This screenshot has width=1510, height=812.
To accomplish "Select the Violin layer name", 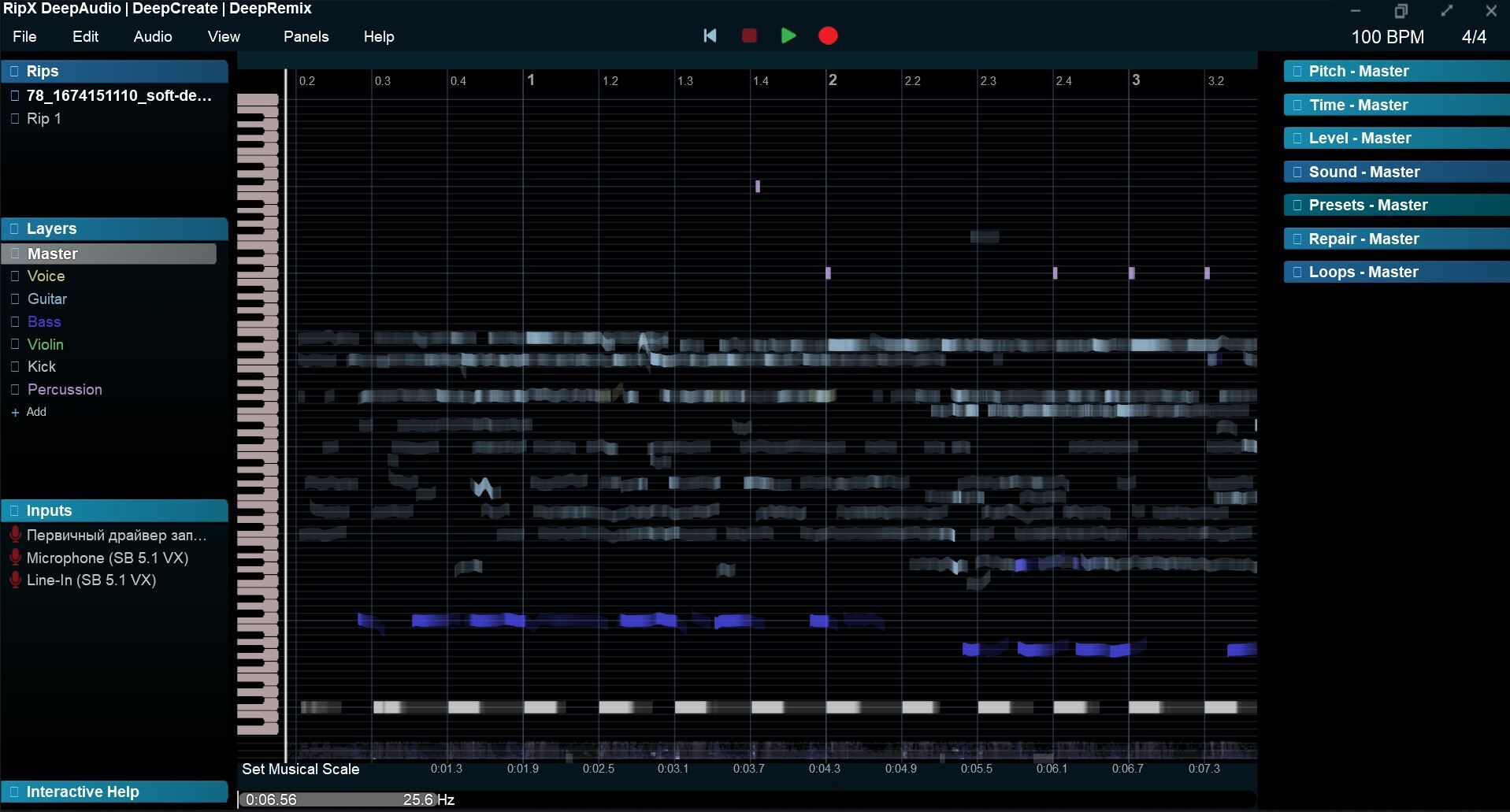I will coord(46,344).
